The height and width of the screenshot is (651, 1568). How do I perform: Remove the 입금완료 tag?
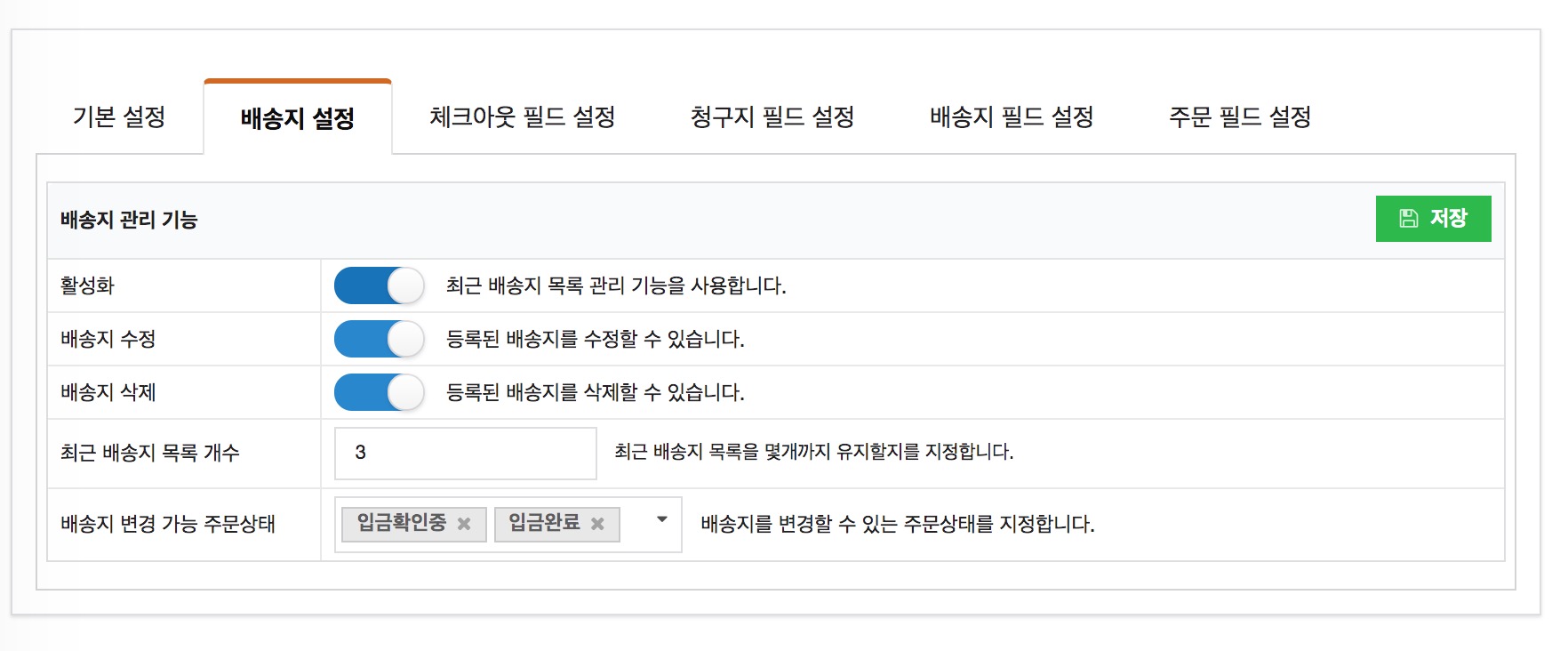(x=597, y=524)
